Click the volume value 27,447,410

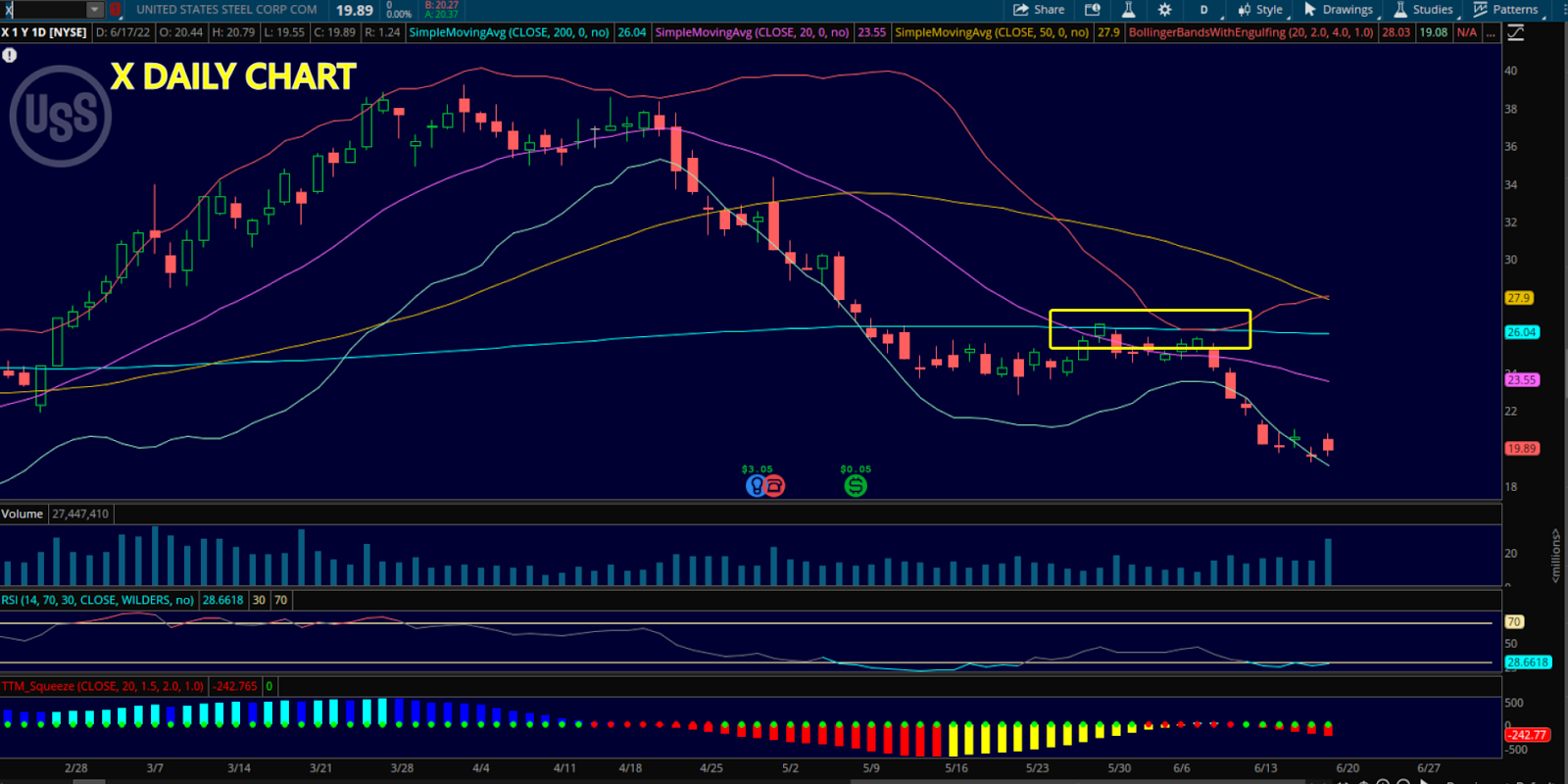click(x=80, y=514)
